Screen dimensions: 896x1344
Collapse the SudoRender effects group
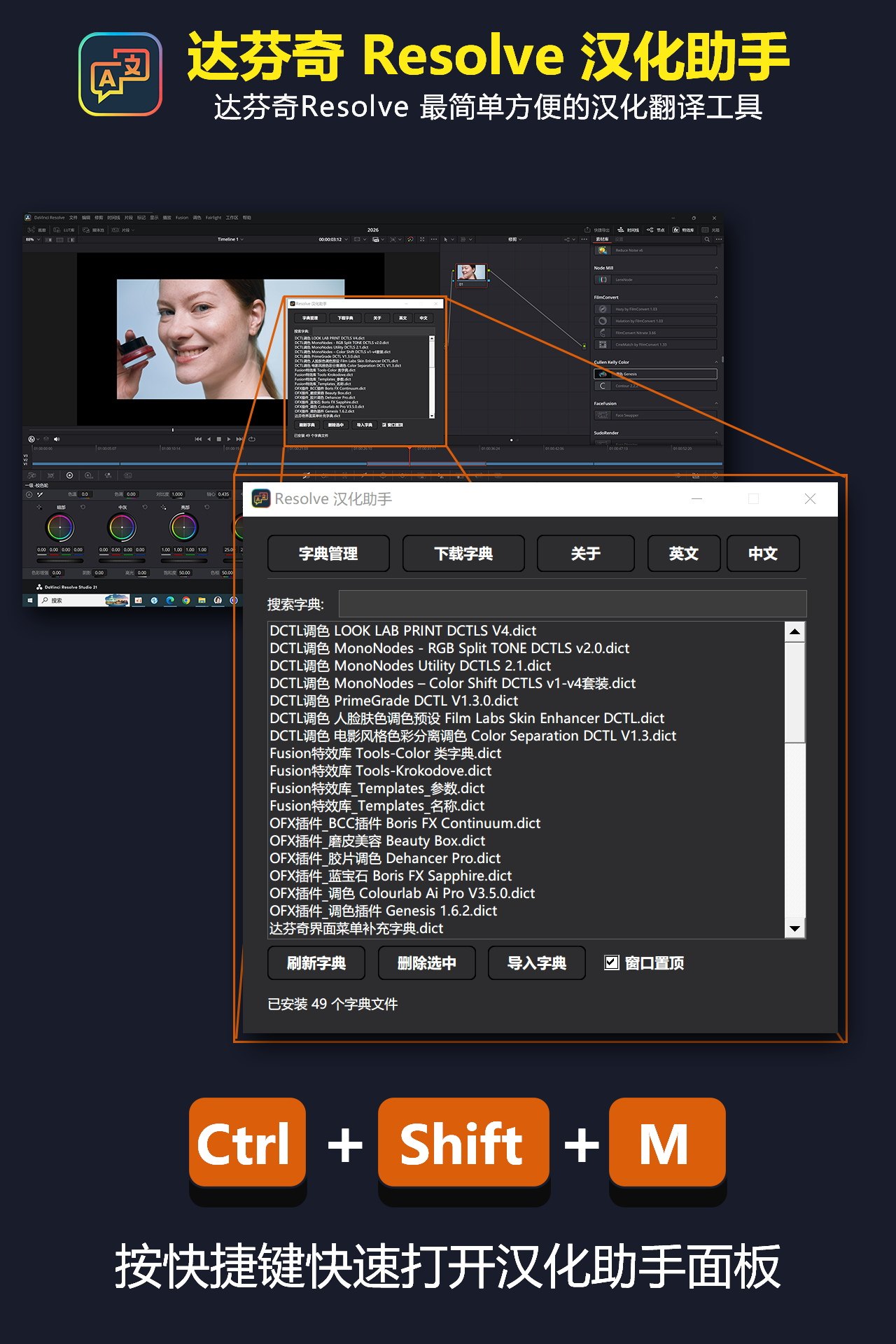pos(716,433)
